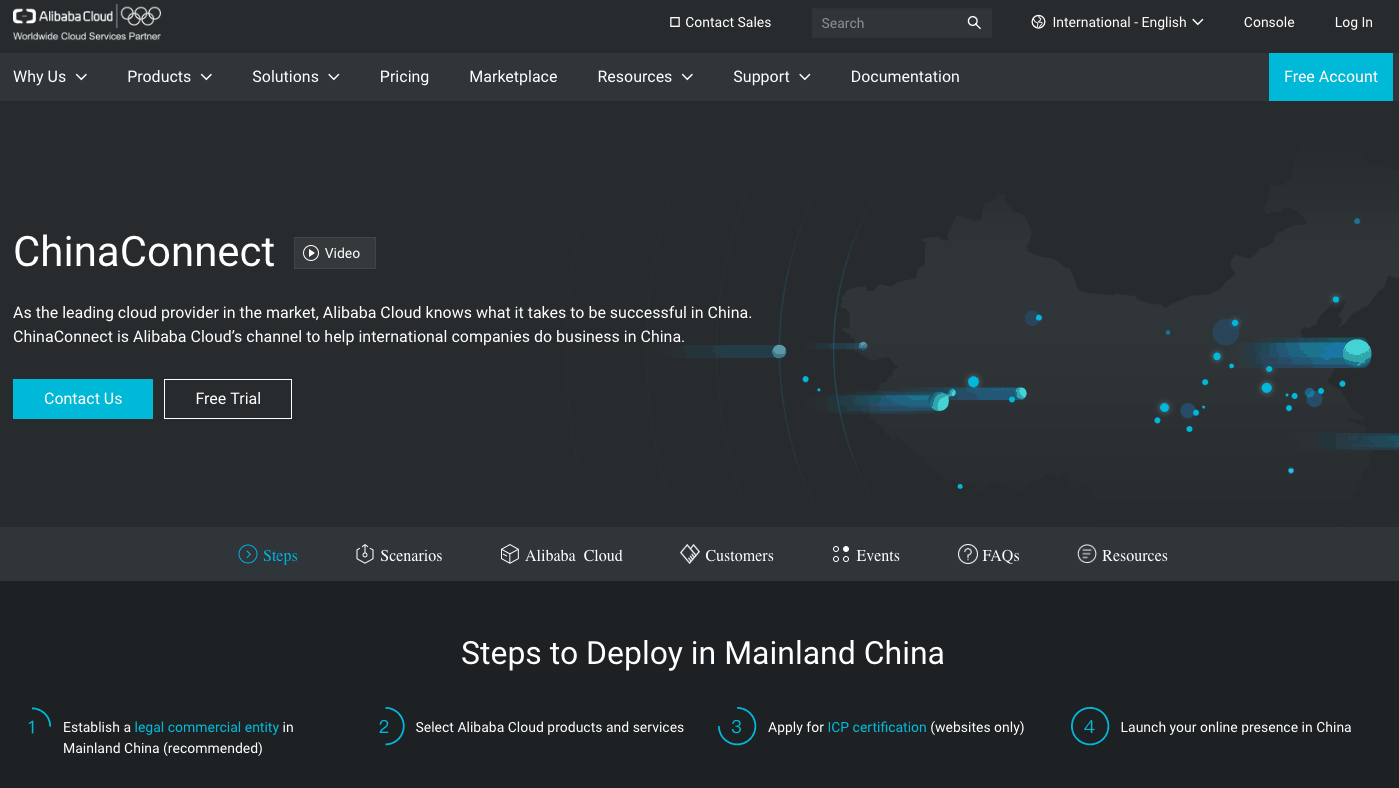Click the Contact Us button
Image resolution: width=1399 pixels, height=788 pixels.
[x=83, y=399]
